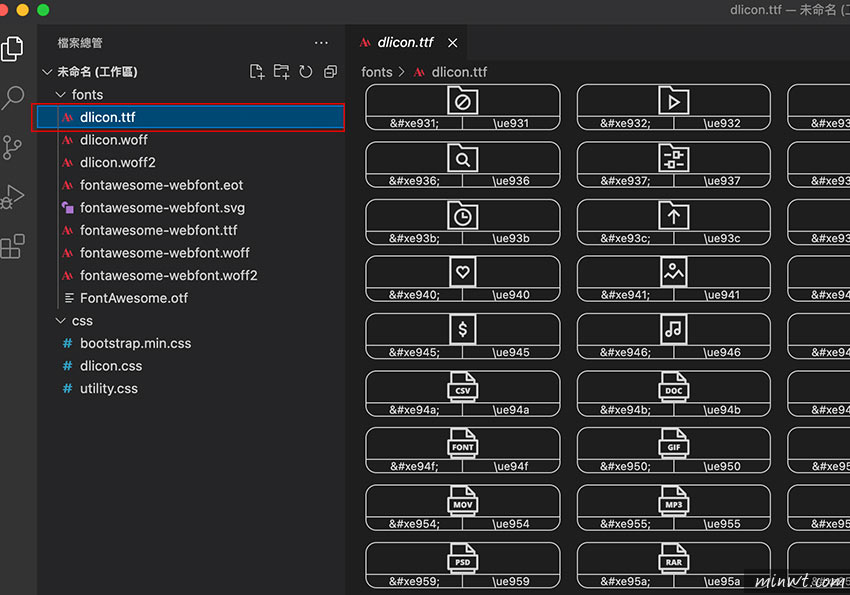Screen dimensions: 850x595
Task: Open fontawesome-webfont.woff2 file
Action: click(x=169, y=275)
